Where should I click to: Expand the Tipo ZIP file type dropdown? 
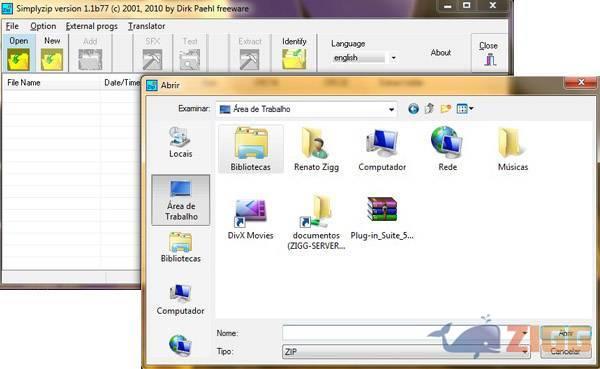(525, 351)
